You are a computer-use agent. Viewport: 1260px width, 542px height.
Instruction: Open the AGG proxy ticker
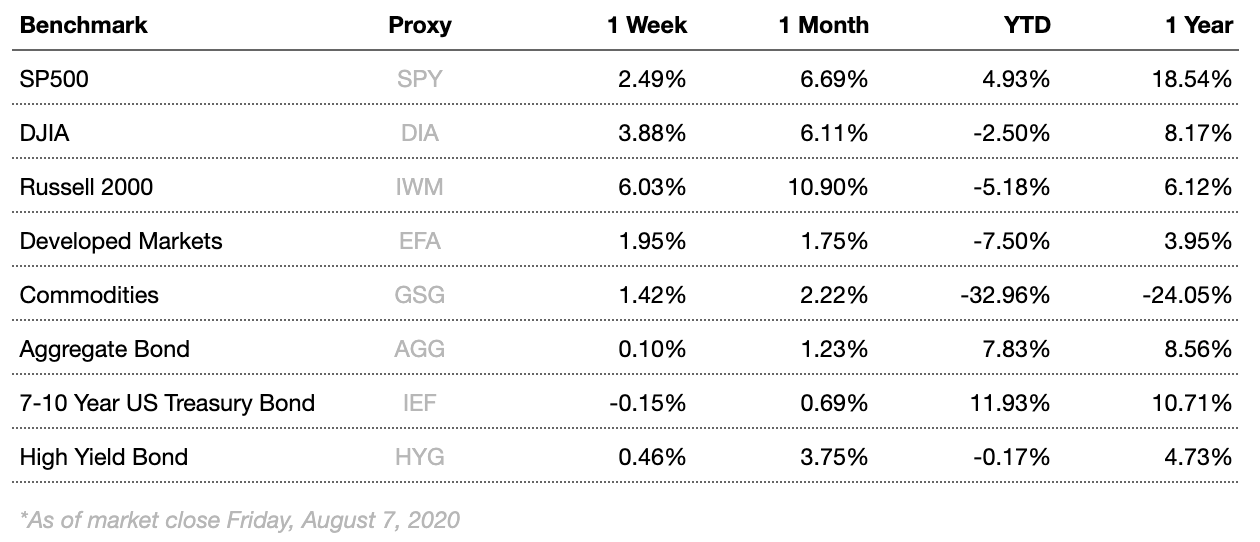tap(419, 349)
